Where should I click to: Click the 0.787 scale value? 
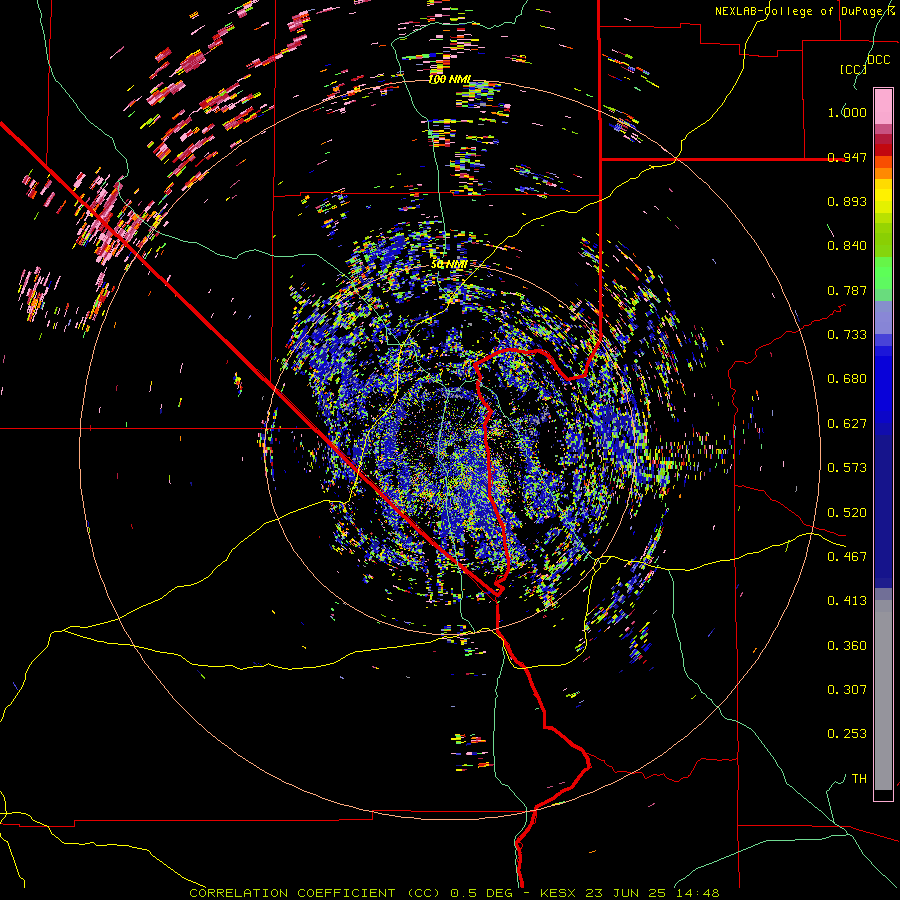(847, 290)
